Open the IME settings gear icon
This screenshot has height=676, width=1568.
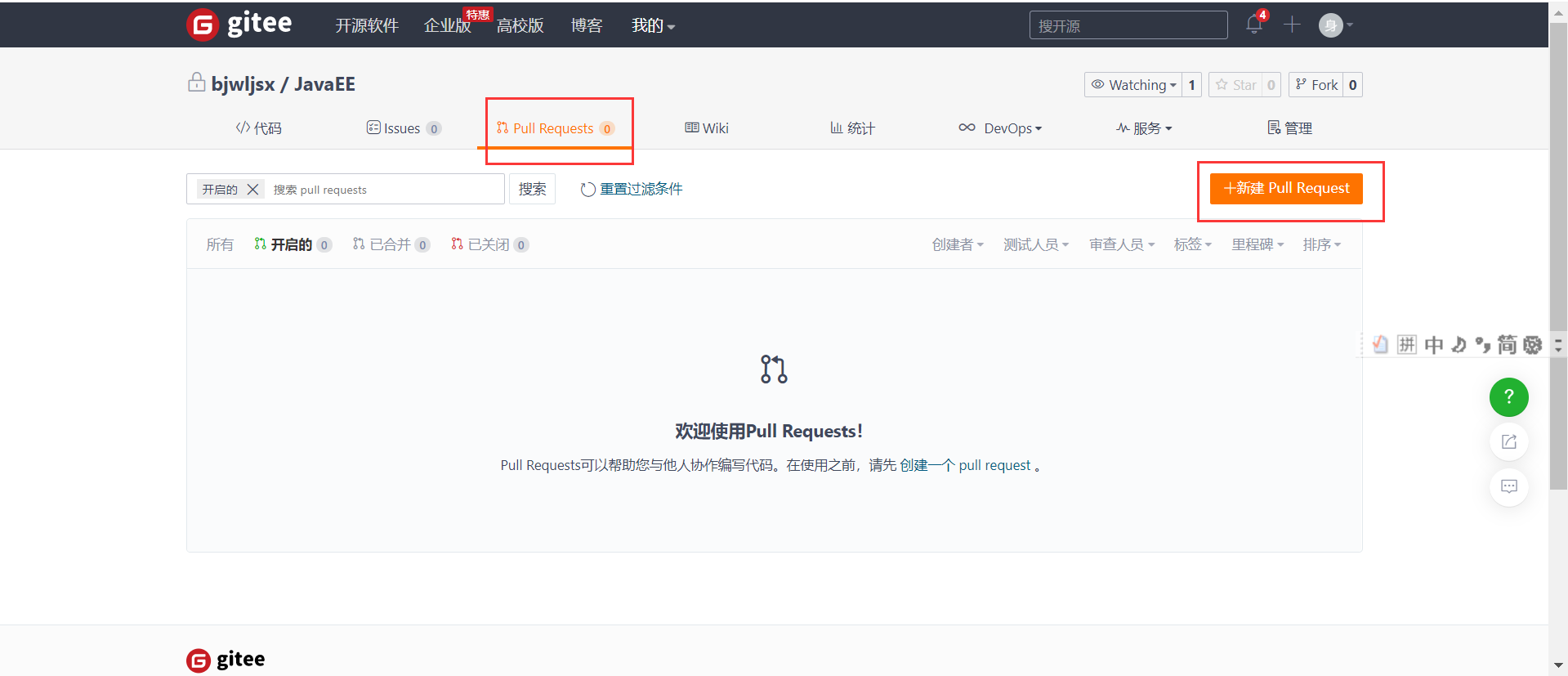1533,344
